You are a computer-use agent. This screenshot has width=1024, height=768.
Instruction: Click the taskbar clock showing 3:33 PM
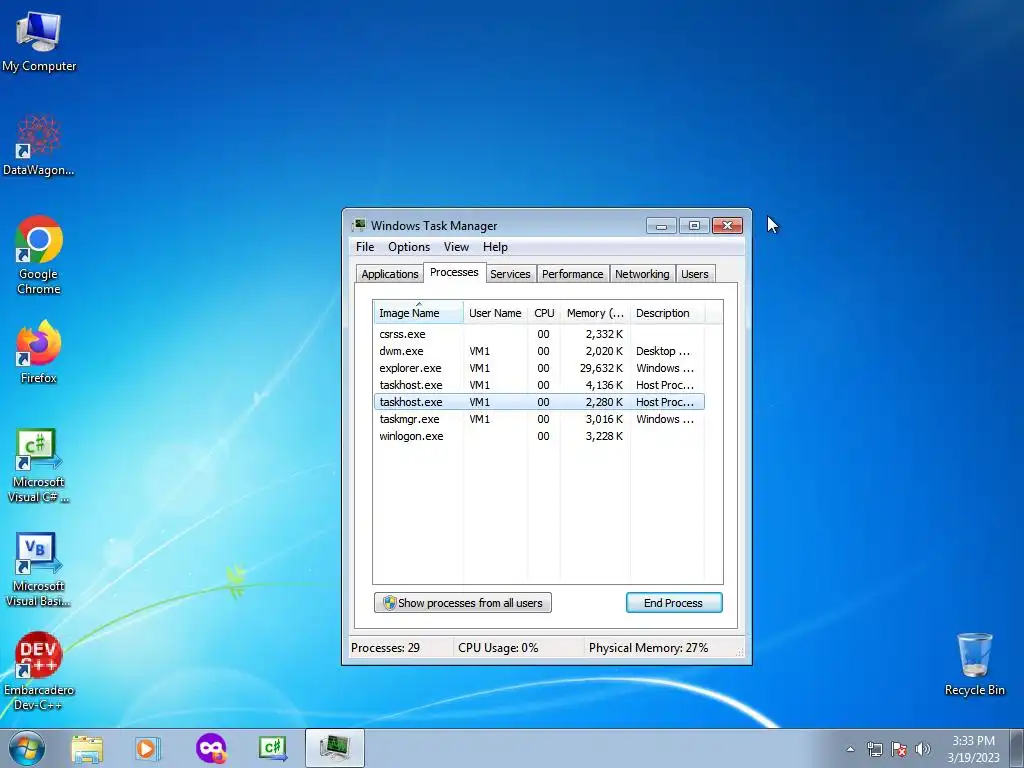973,749
